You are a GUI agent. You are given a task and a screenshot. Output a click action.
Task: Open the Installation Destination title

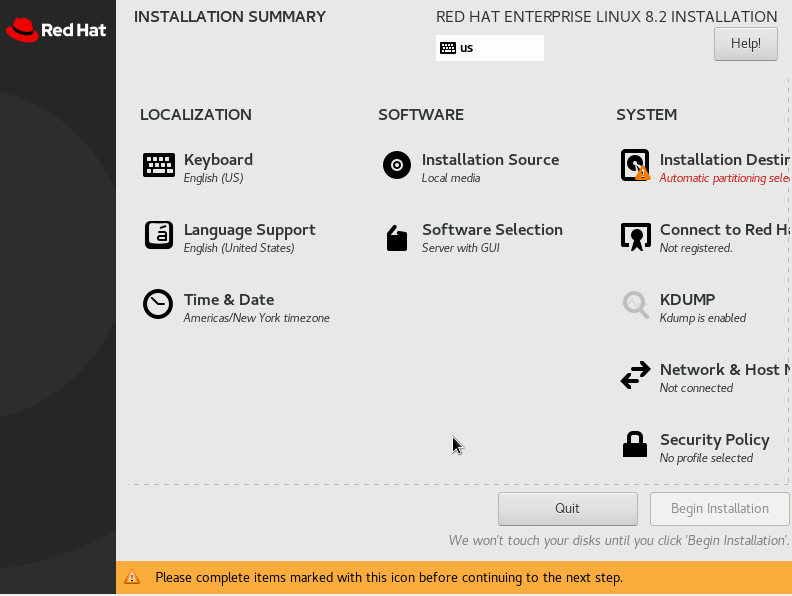pos(725,160)
